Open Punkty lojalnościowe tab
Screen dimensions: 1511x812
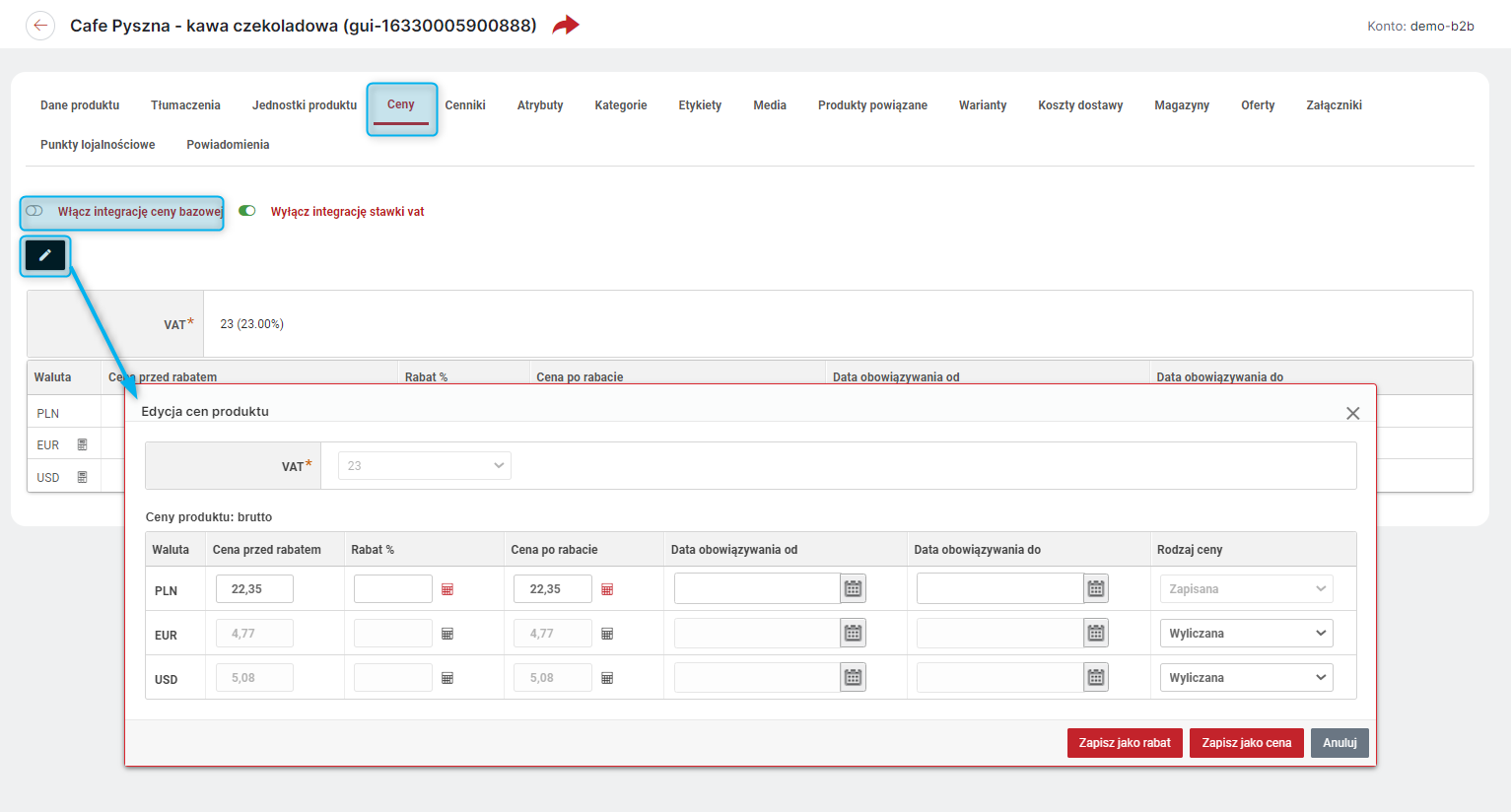click(x=98, y=145)
